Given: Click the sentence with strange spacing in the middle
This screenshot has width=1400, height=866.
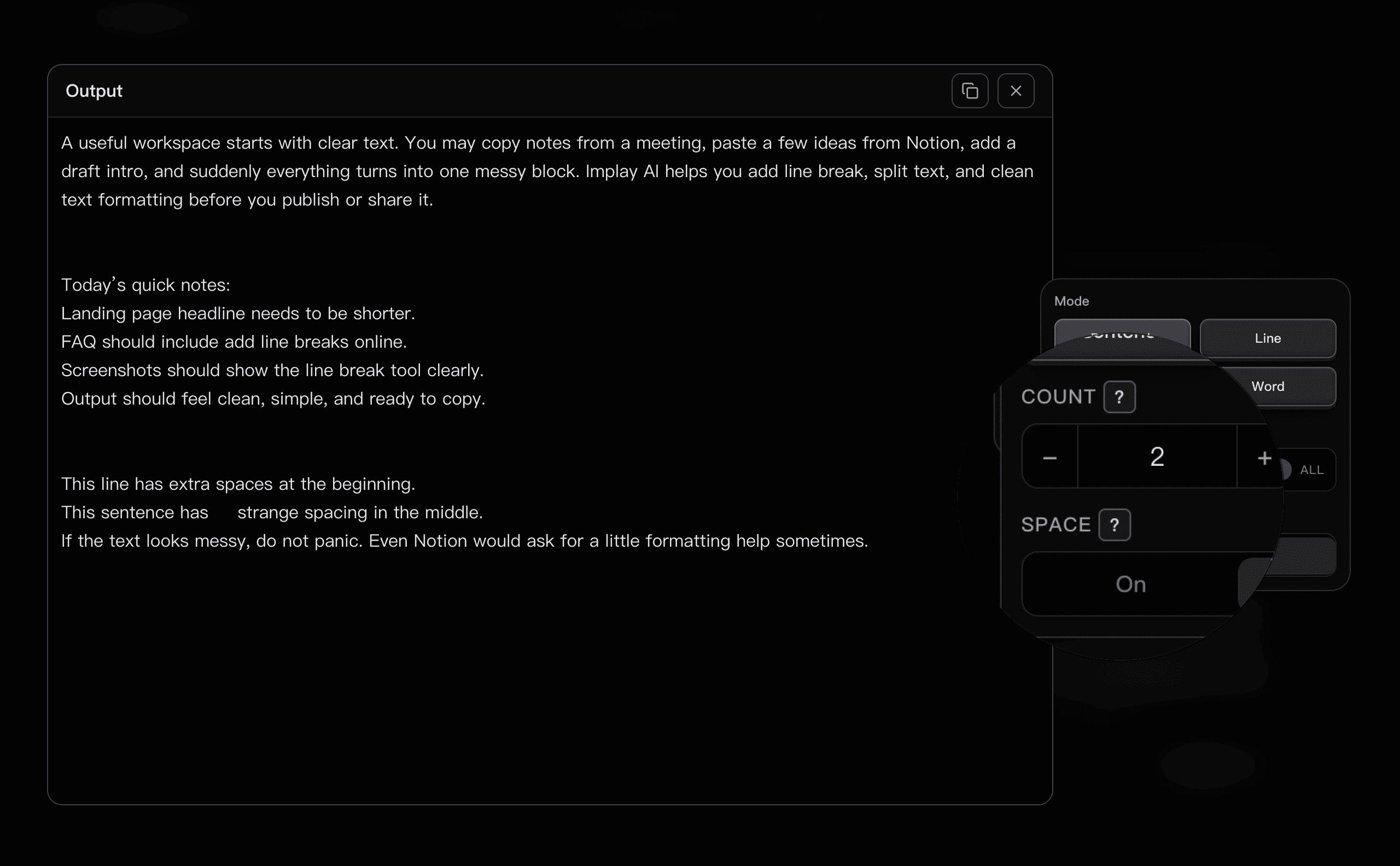Looking at the screenshot, I should pos(272,513).
